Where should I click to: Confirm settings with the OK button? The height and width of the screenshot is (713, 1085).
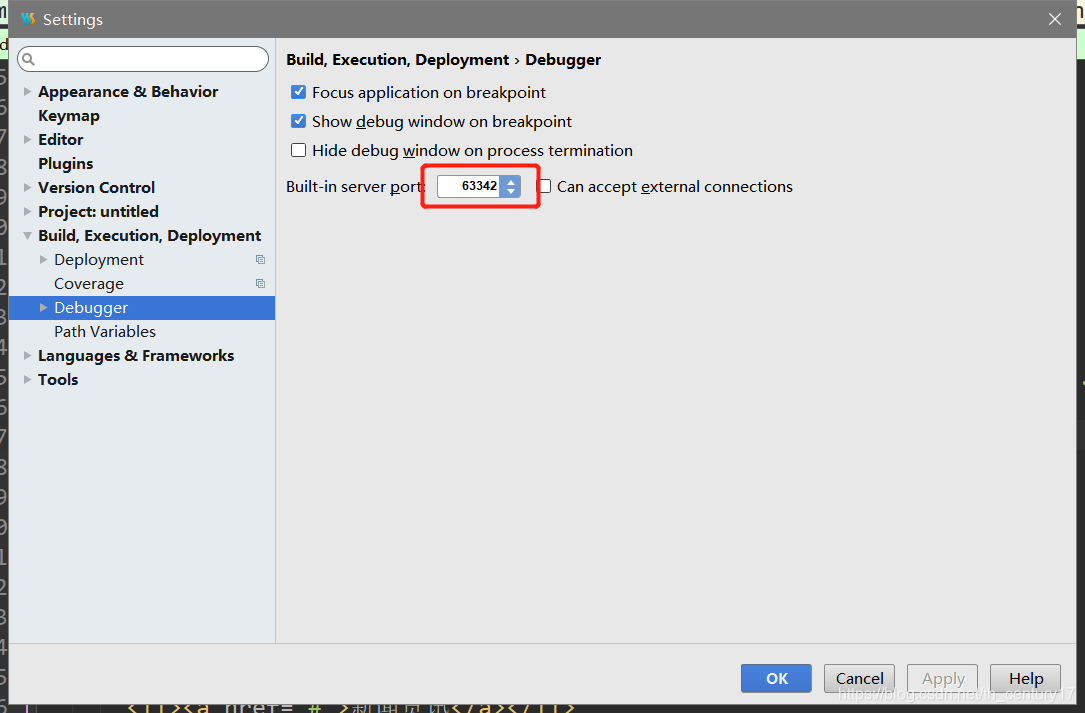(x=776, y=678)
